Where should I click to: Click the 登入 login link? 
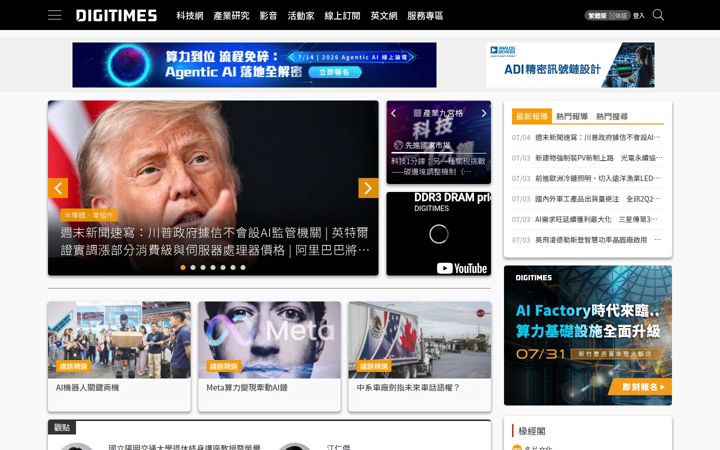click(x=639, y=16)
